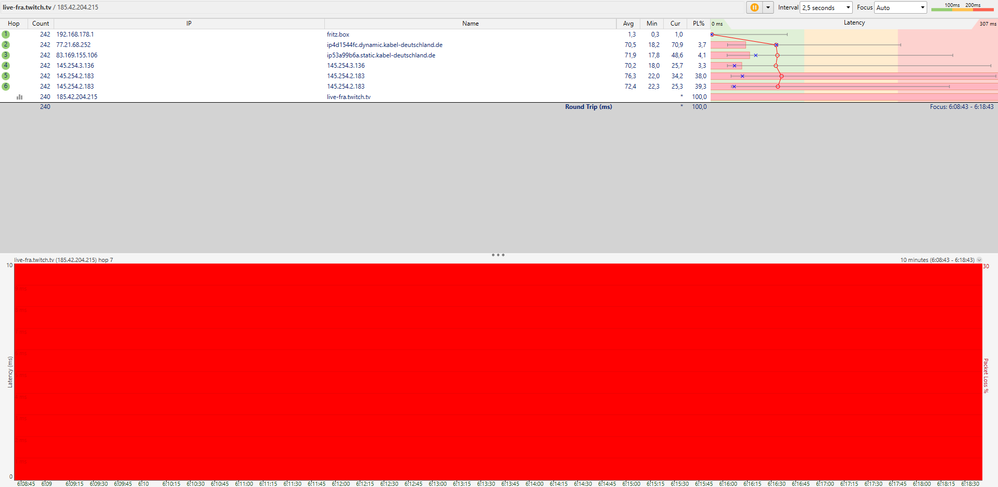This screenshot has height=487, width=998.
Task: Click the small icon after the 10 minutes label
Action: 979,260
